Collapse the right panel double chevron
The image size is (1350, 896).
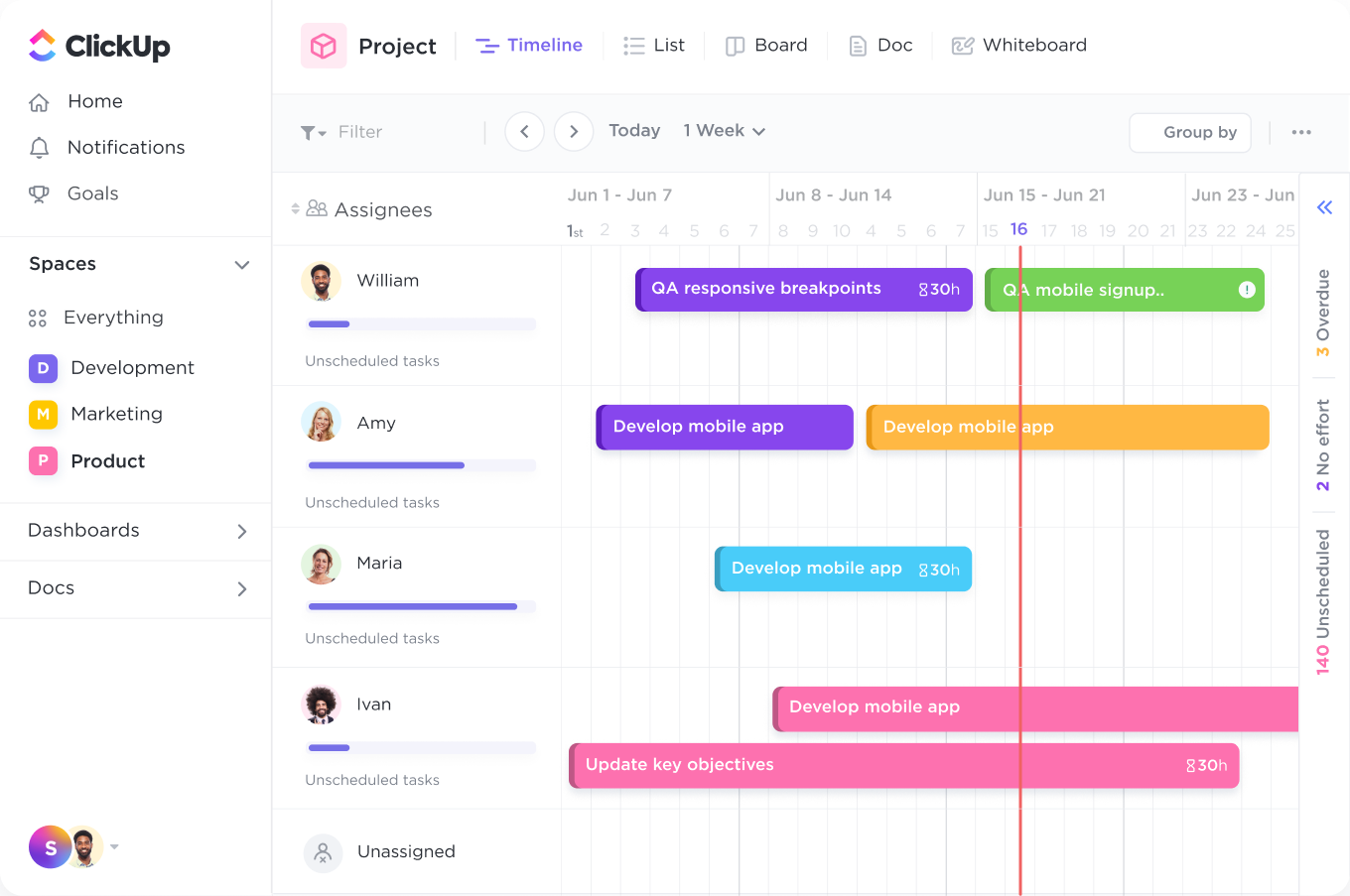point(1324,207)
